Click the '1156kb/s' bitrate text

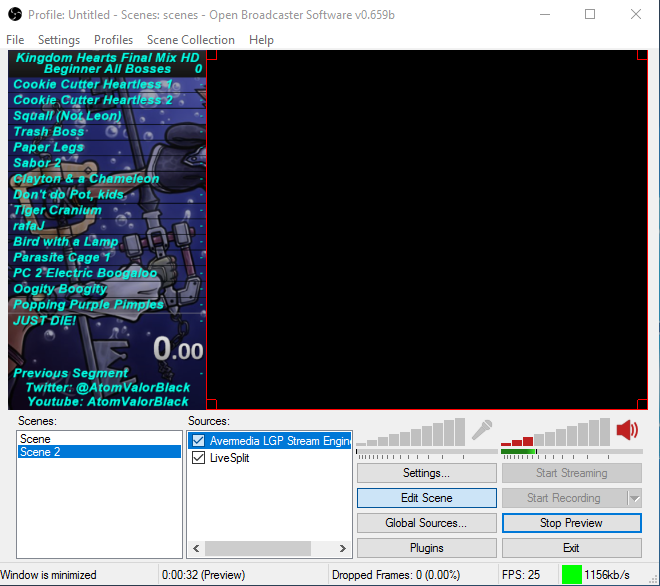pos(607,575)
